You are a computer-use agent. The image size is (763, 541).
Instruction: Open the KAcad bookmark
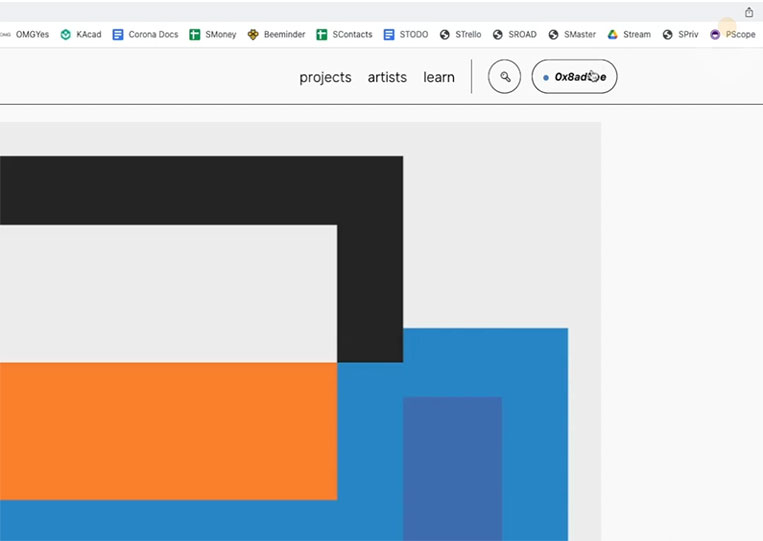(x=81, y=35)
